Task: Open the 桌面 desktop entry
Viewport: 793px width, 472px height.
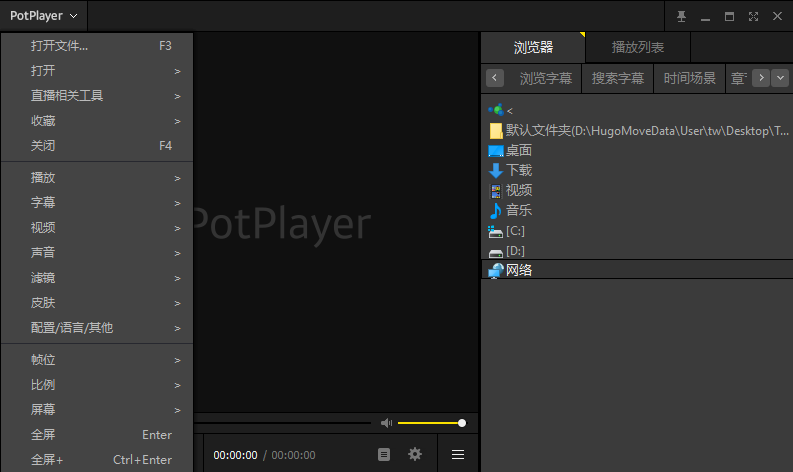Action: pos(510,150)
